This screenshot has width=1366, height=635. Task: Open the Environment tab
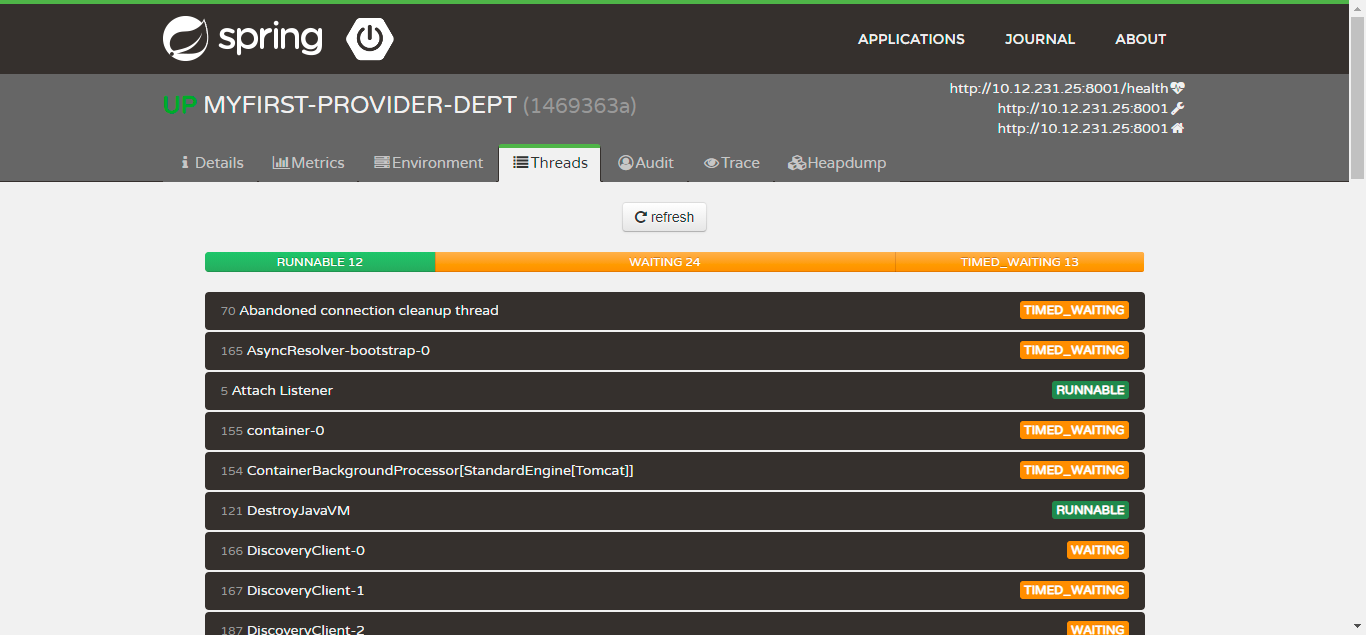(x=428, y=163)
